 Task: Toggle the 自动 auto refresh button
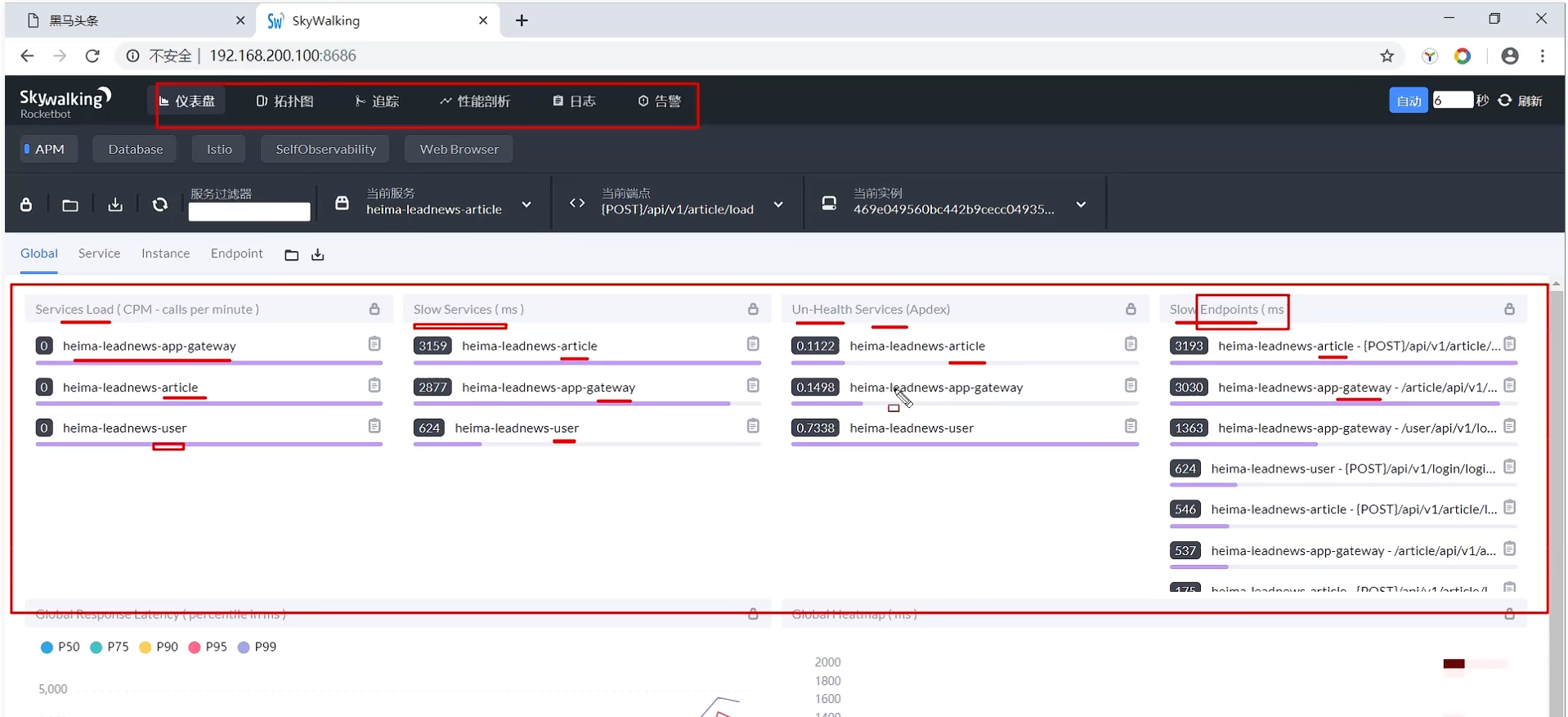click(1408, 101)
